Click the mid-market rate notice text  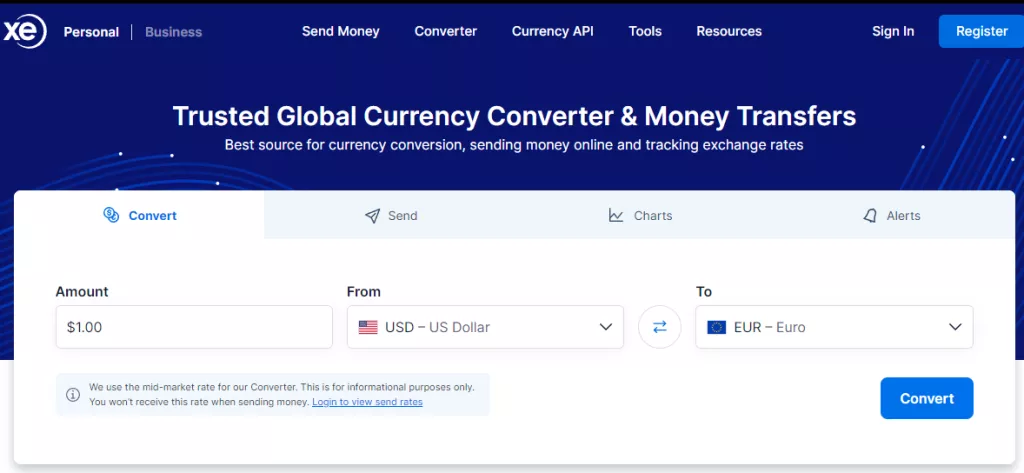281,395
